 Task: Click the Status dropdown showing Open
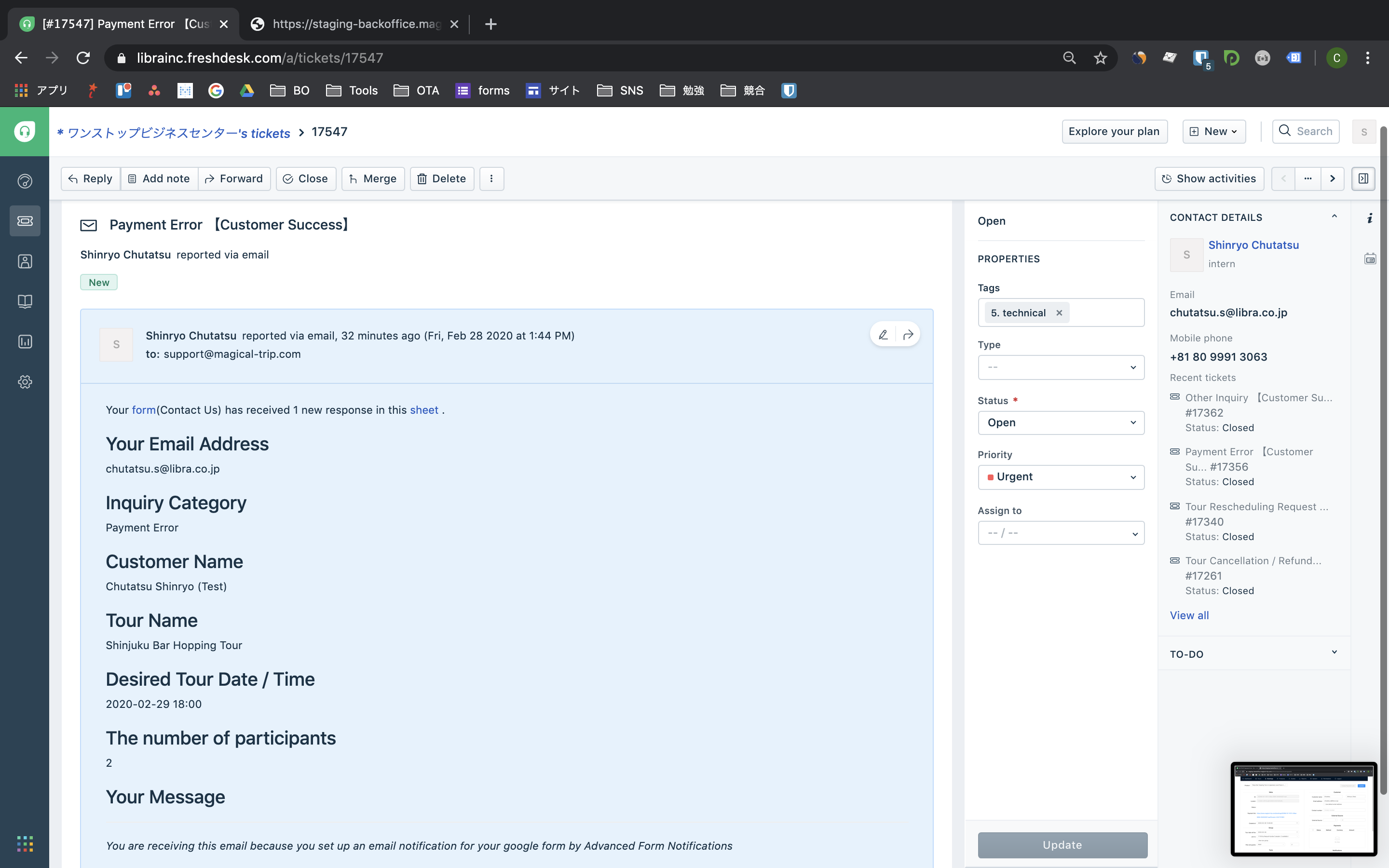tap(1061, 422)
